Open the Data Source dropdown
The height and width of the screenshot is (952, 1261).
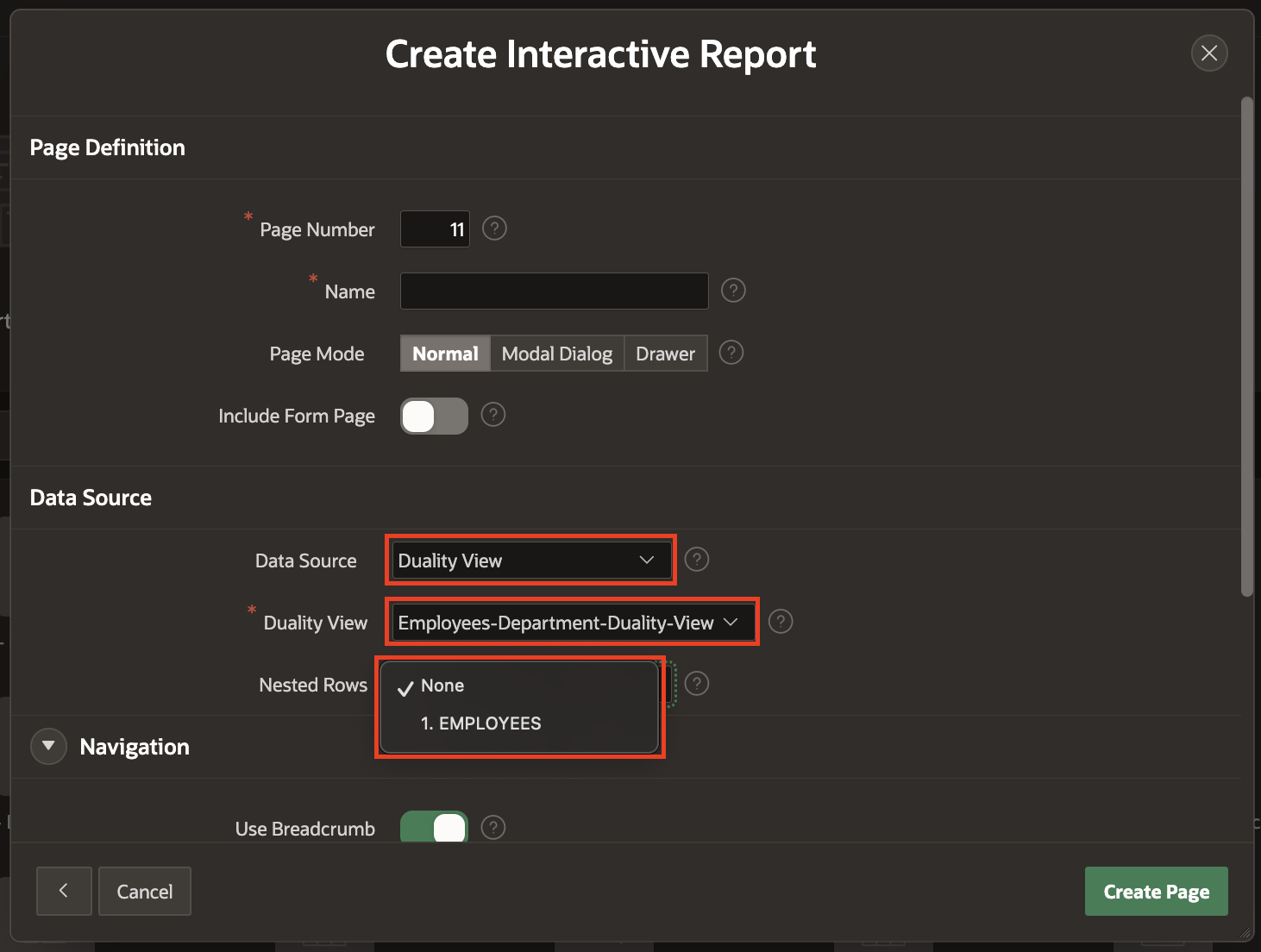click(x=530, y=561)
